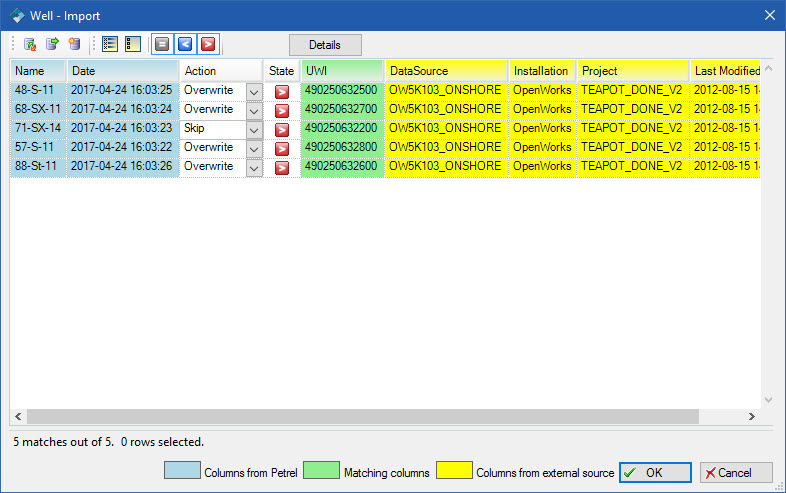Toggle the red right-arrow filter button
The width and height of the screenshot is (786, 493).
click(208, 44)
